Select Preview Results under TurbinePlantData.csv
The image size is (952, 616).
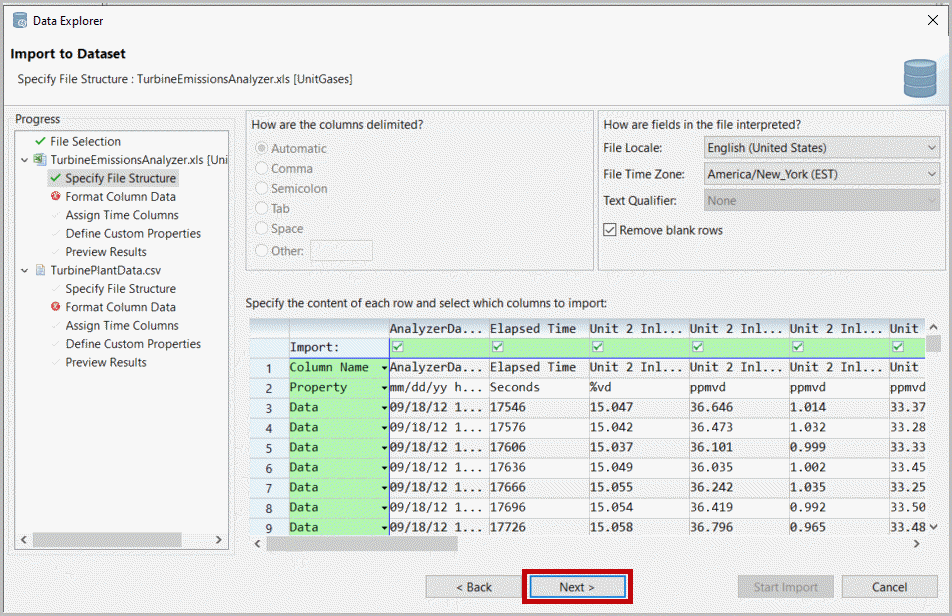click(106, 362)
